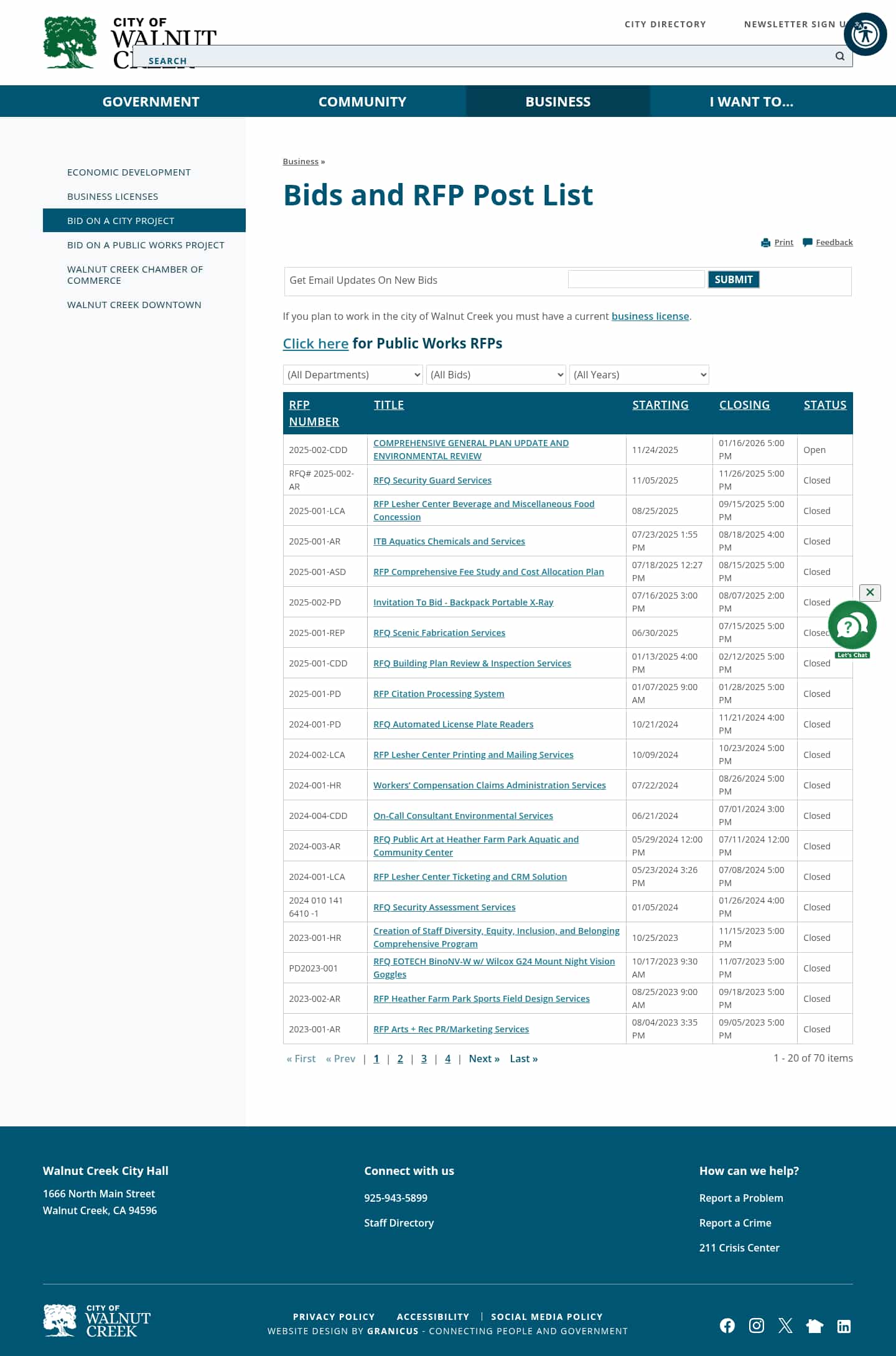Go to page 4 of results
This screenshot has width=896, height=1356.
[447, 1059]
